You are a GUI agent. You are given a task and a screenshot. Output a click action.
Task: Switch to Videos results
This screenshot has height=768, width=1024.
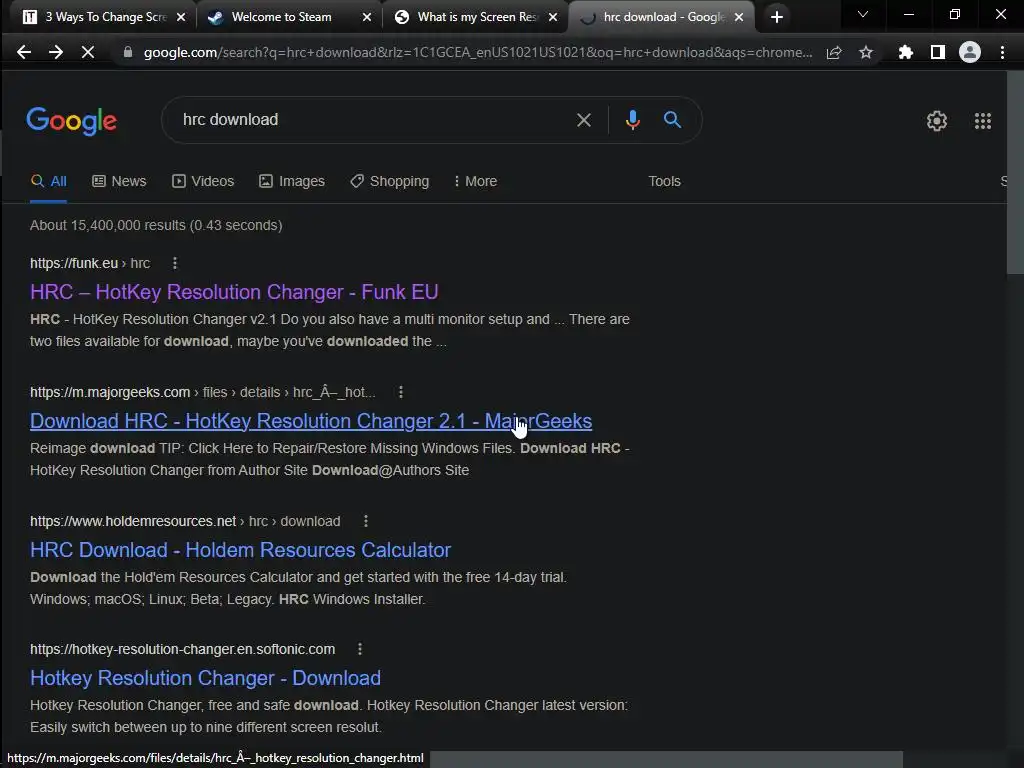click(203, 182)
